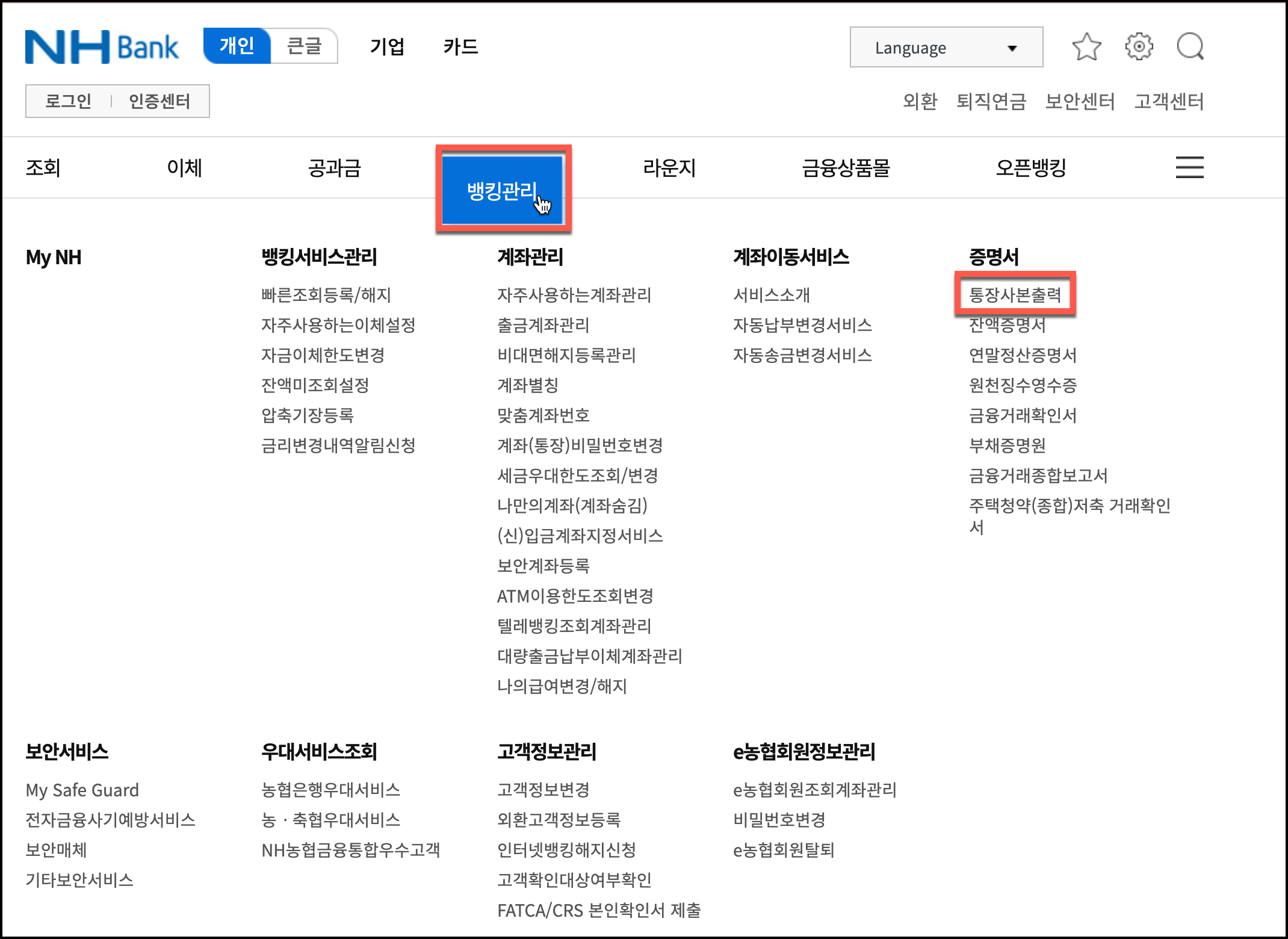Screen dimensions: 1288x939
Task: Click the 로그인 button
Action: [69, 101]
